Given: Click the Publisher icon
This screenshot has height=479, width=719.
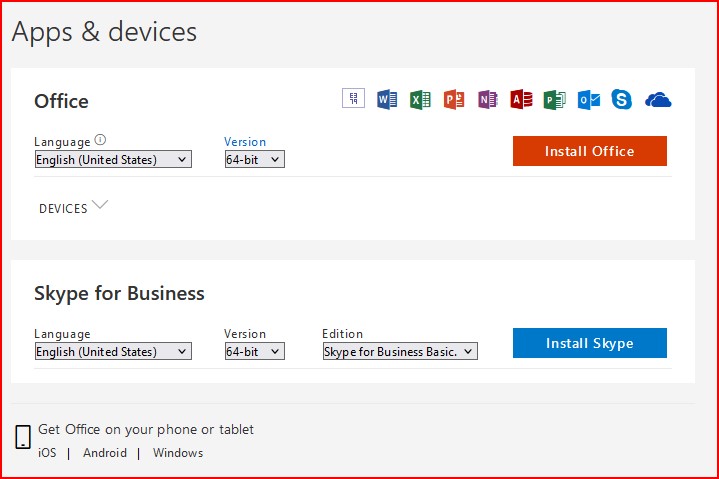Looking at the screenshot, I should (x=554, y=99).
